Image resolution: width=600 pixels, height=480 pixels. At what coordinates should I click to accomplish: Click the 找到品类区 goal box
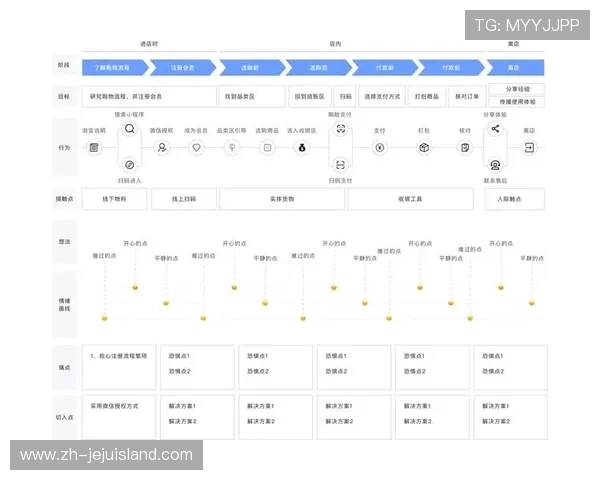pyautogui.click(x=252, y=96)
